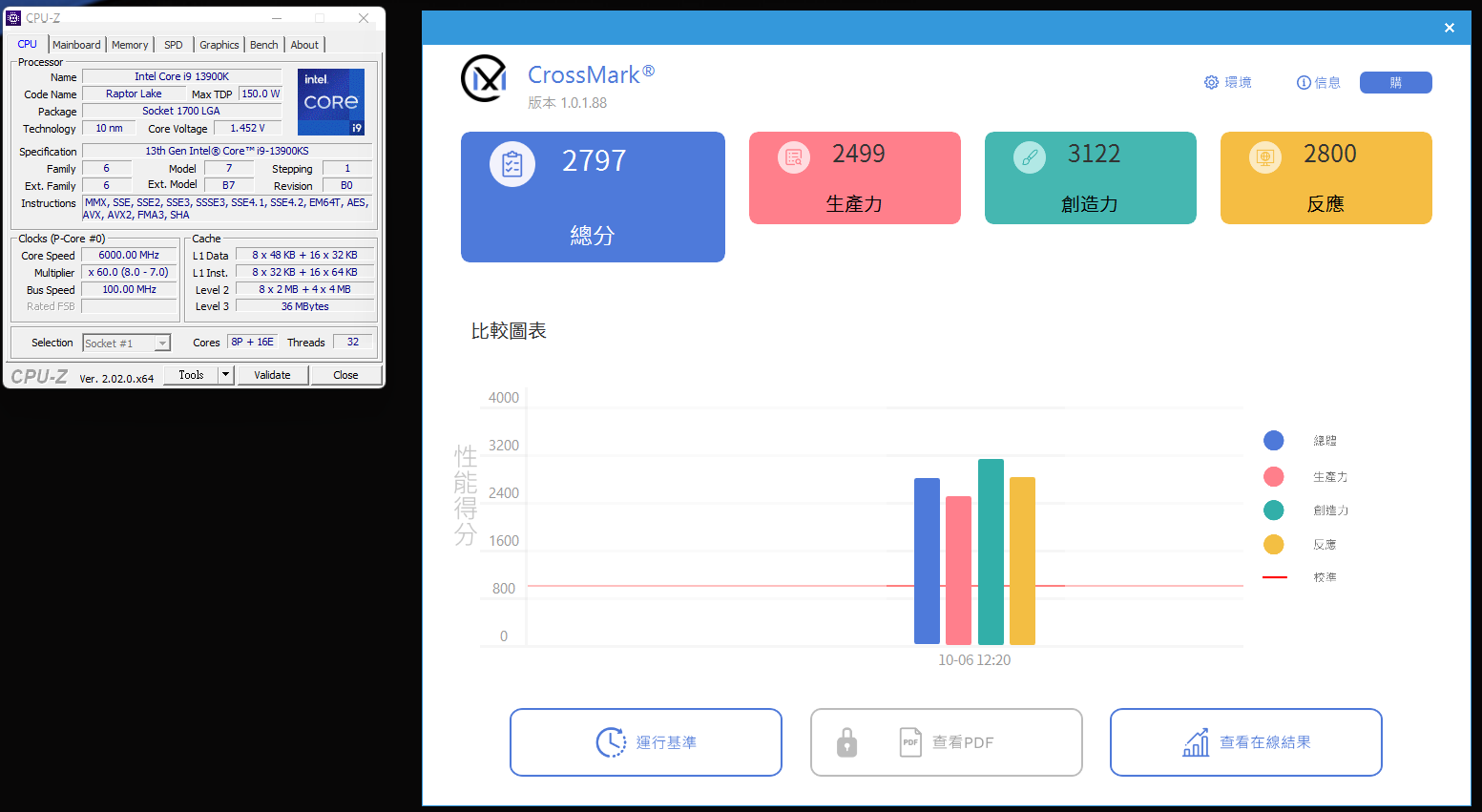Select the CPU tab in CPU-Z
The height and width of the screenshot is (812, 1482).
pos(28,44)
